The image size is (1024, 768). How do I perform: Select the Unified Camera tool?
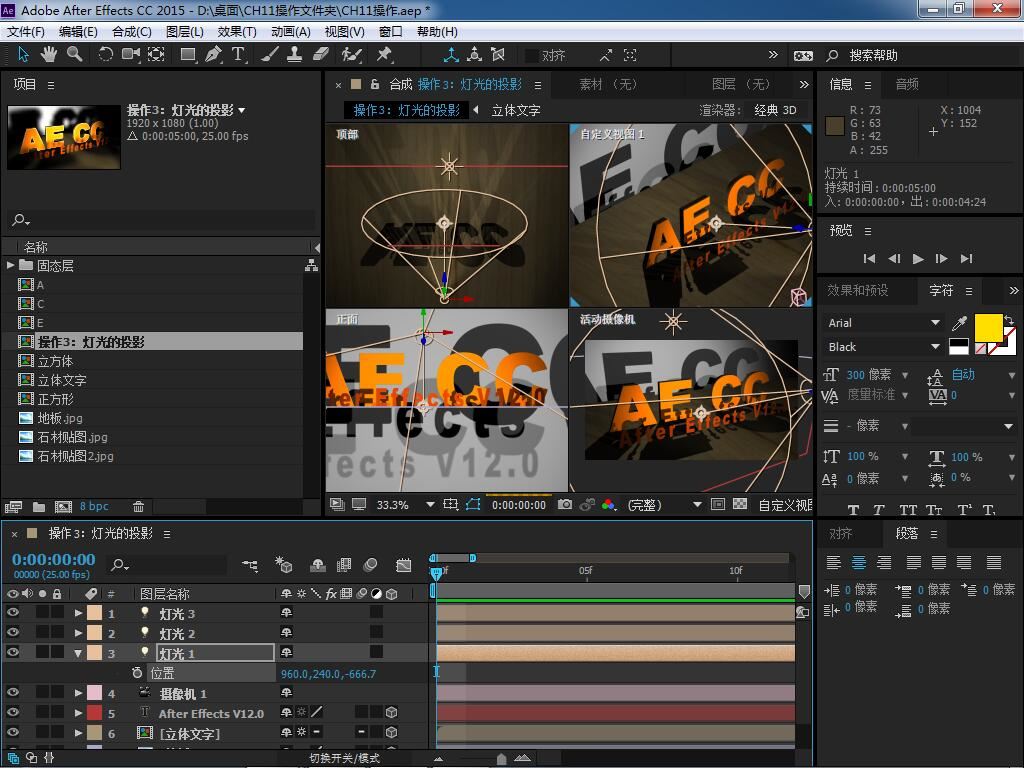tap(131, 55)
